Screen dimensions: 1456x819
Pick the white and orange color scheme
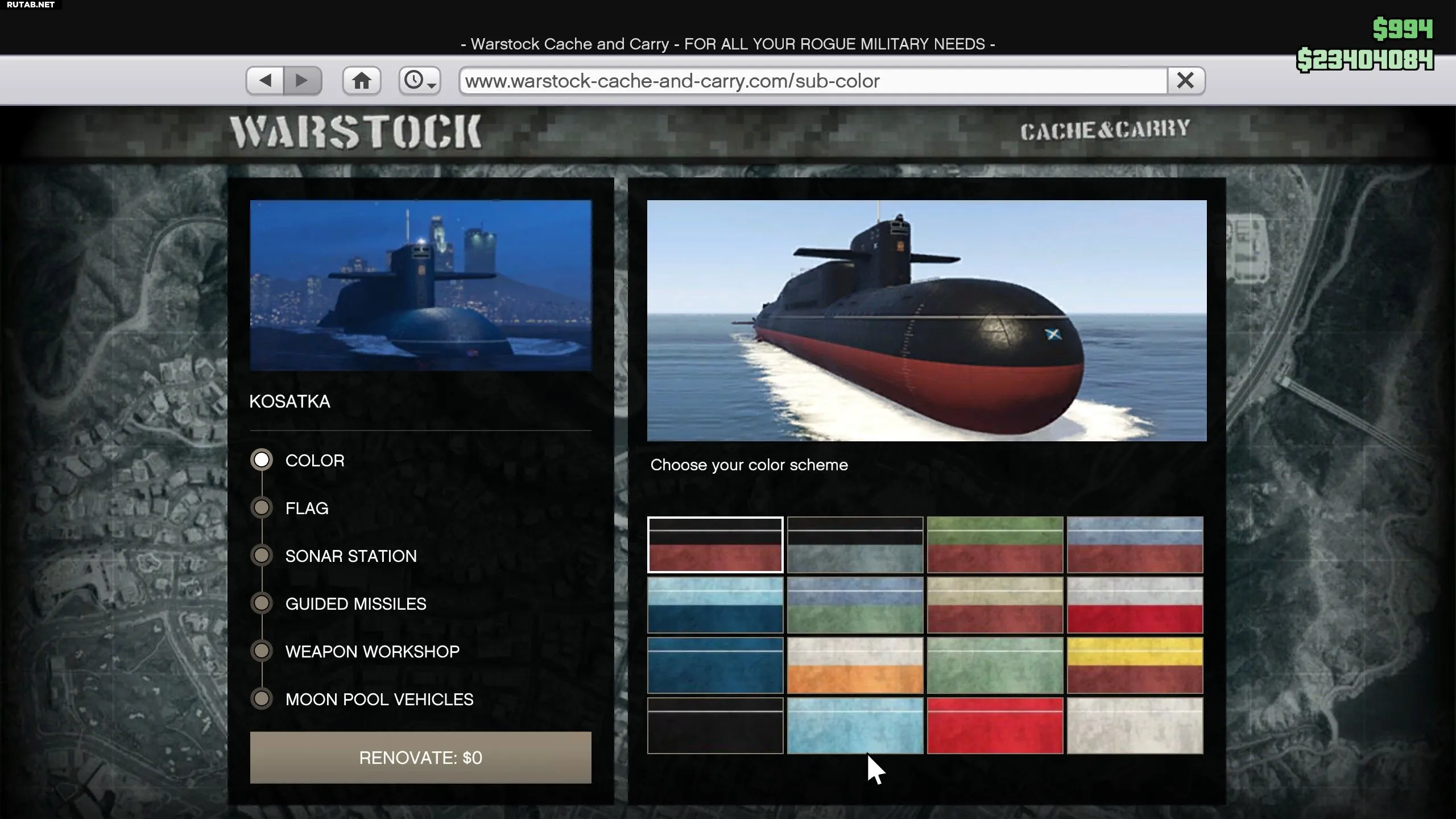(x=855, y=665)
